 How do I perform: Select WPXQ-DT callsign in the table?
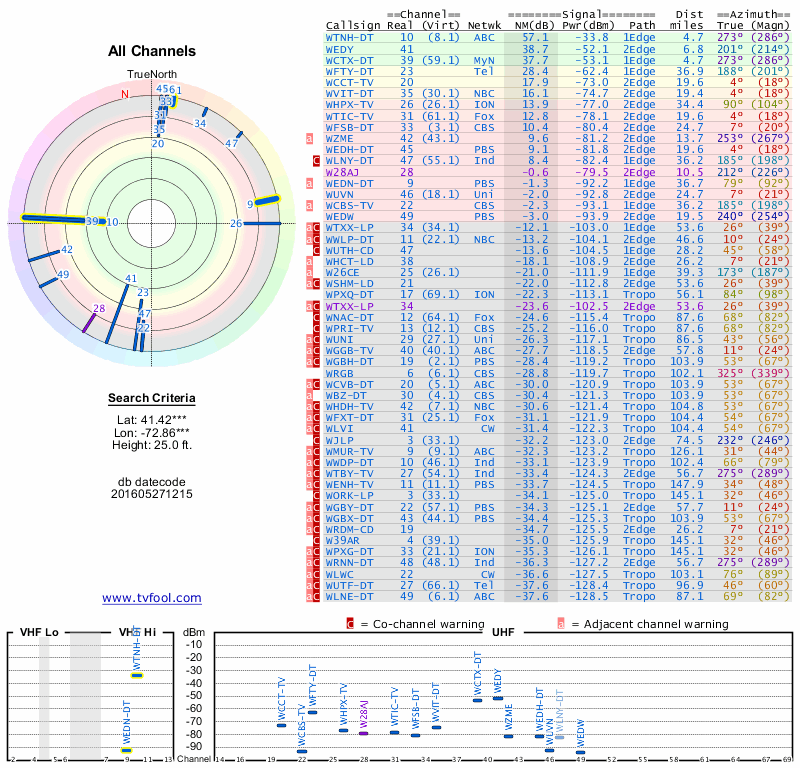[x=349, y=294]
